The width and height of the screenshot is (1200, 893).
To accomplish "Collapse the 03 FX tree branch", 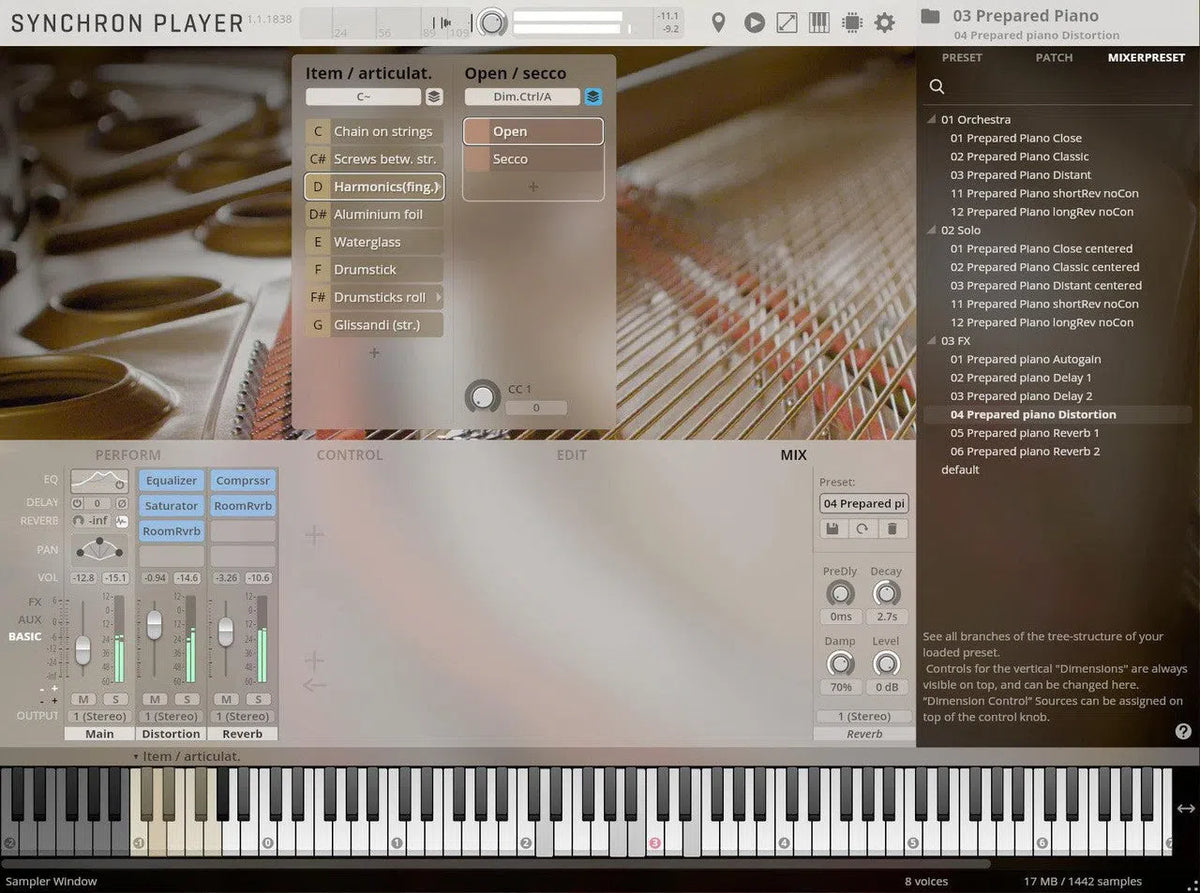I will click(x=931, y=340).
